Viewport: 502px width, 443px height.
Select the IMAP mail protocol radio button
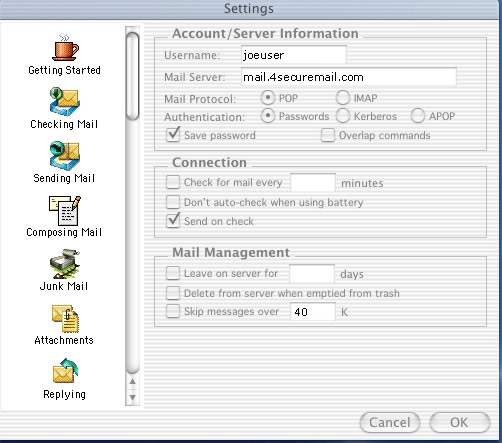click(x=343, y=98)
